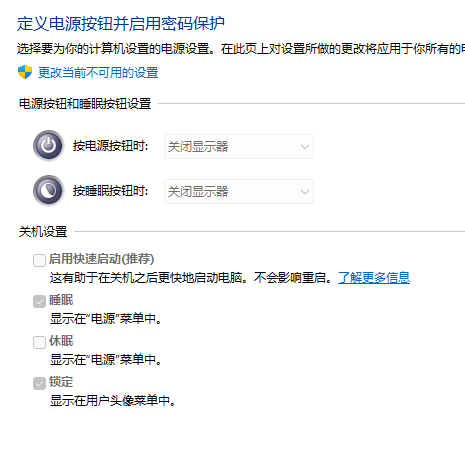Click the power button icon
Image resolution: width=465 pixels, height=454 pixels.
[x=49, y=146]
